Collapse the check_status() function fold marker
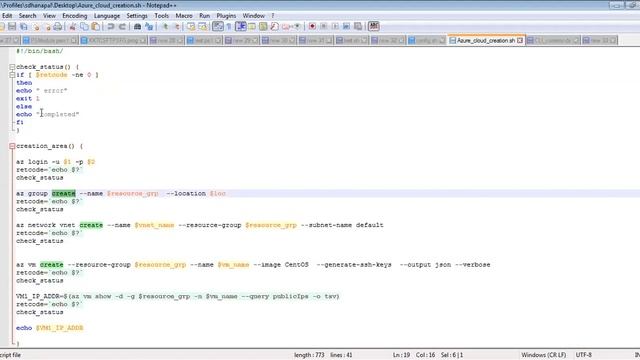The width and height of the screenshot is (640, 360). click(12, 67)
